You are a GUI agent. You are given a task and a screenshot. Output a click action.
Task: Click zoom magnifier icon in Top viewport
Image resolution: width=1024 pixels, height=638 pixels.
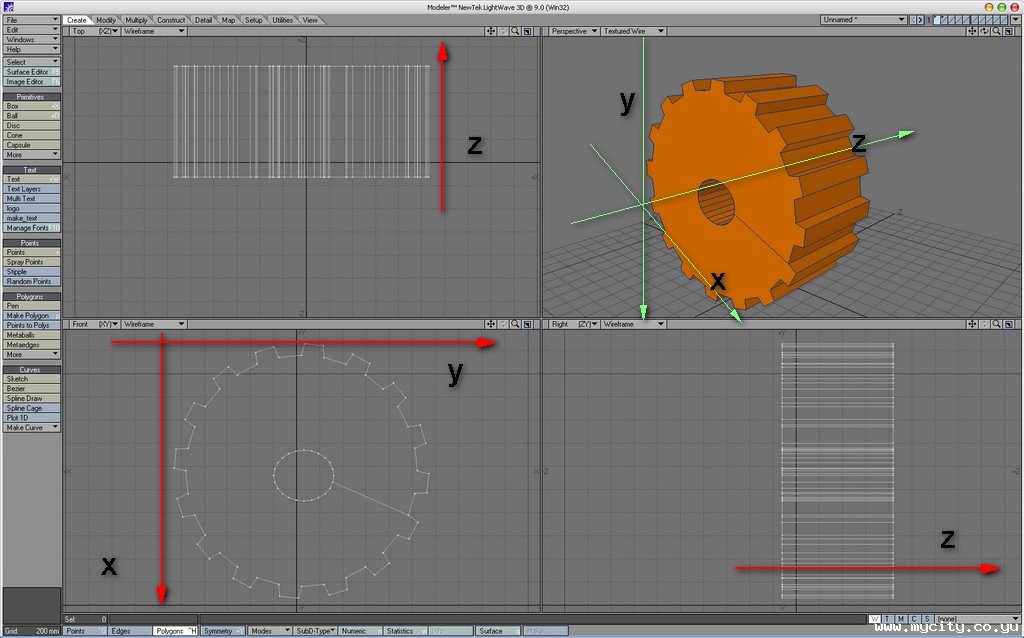(514, 31)
